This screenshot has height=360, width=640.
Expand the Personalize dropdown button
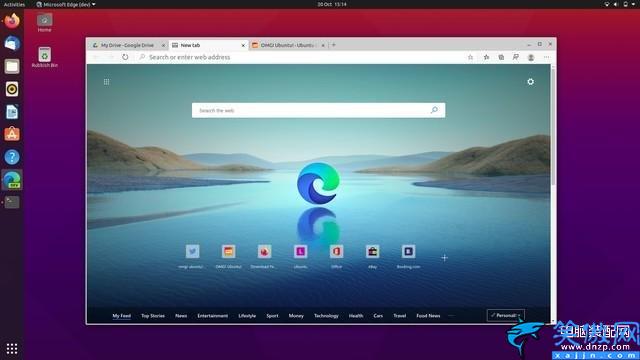pyautogui.click(x=506, y=315)
